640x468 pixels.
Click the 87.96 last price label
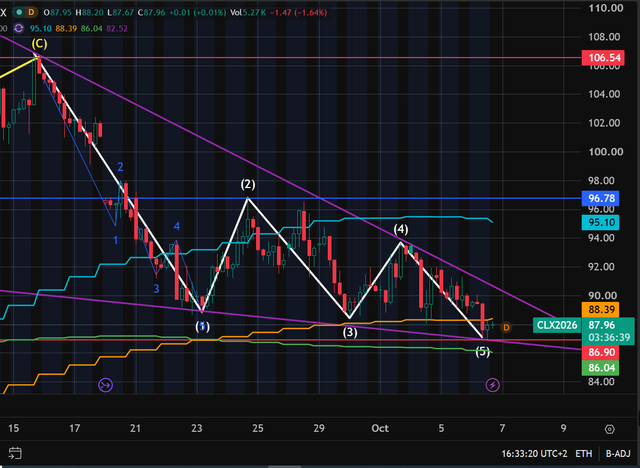tap(602, 325)
